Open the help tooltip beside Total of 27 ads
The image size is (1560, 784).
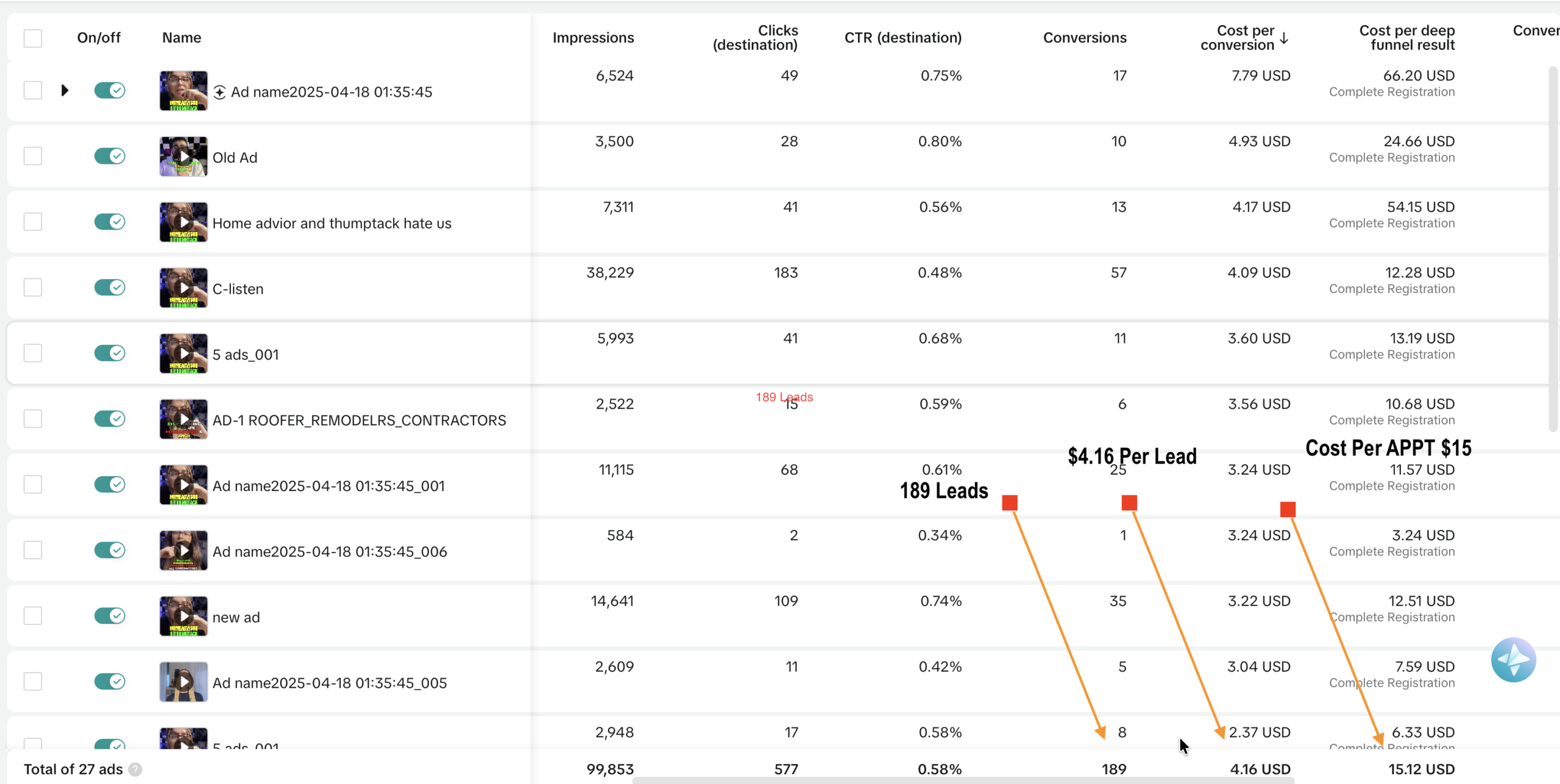(135, 769)
